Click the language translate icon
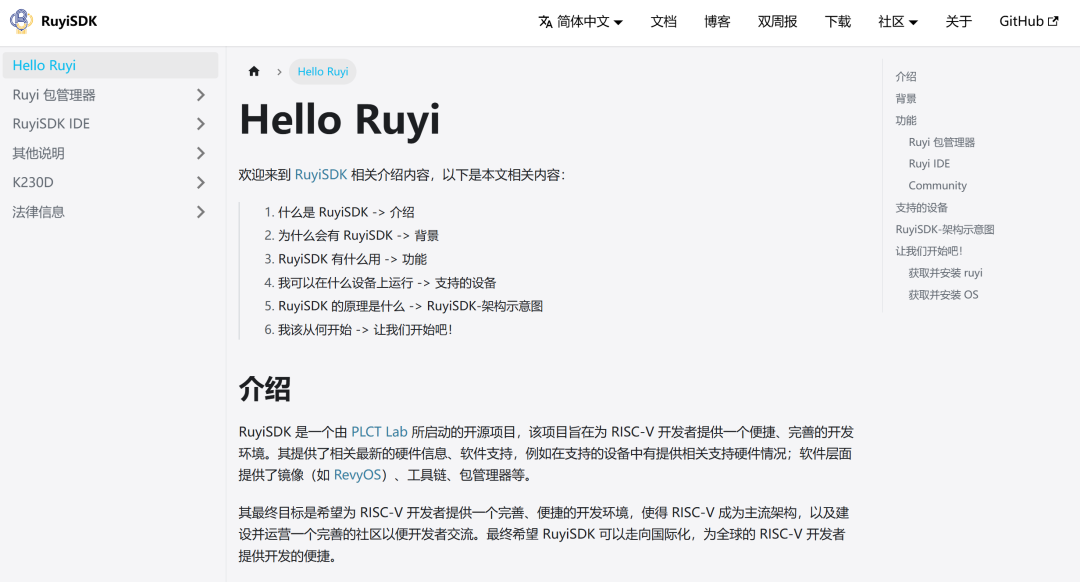The image size is (1080, 582). click(546, 22)
